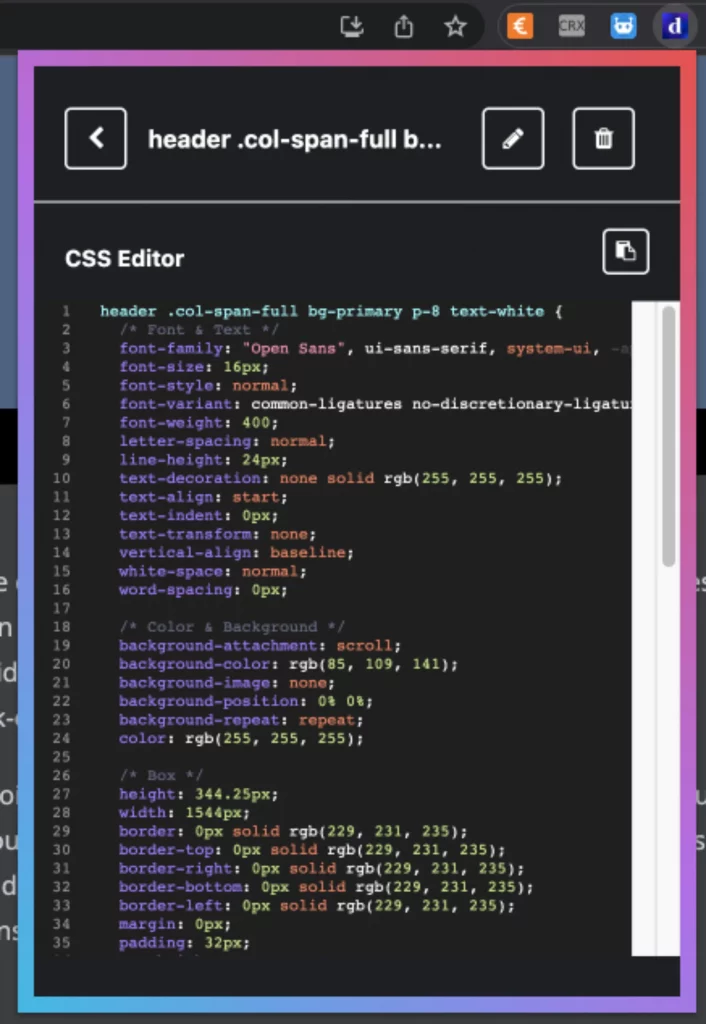Bookmark page with the star icon
Screen dimensions: 706x1024
click(455, 27)
